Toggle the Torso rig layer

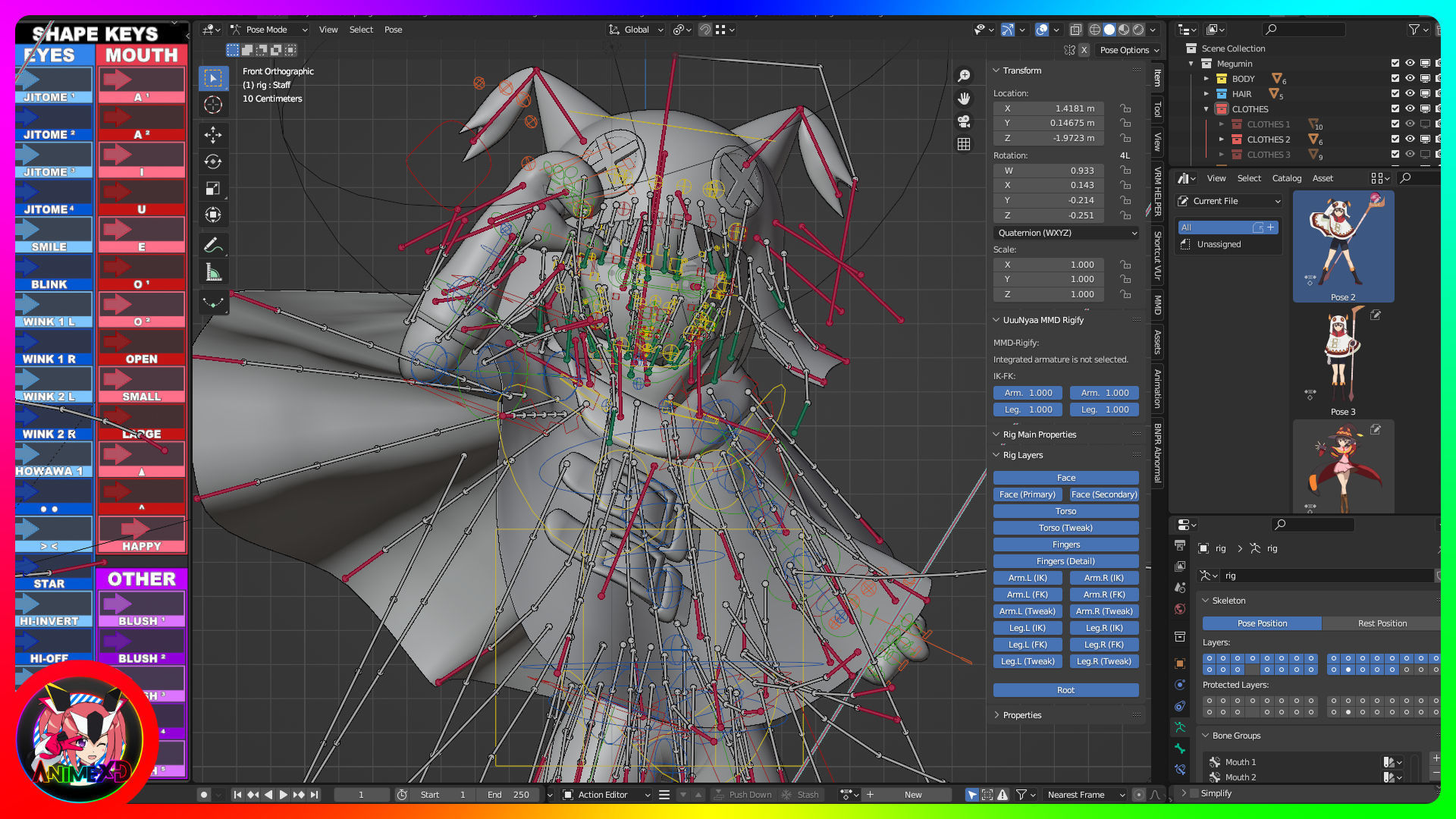coord(1065,511)
